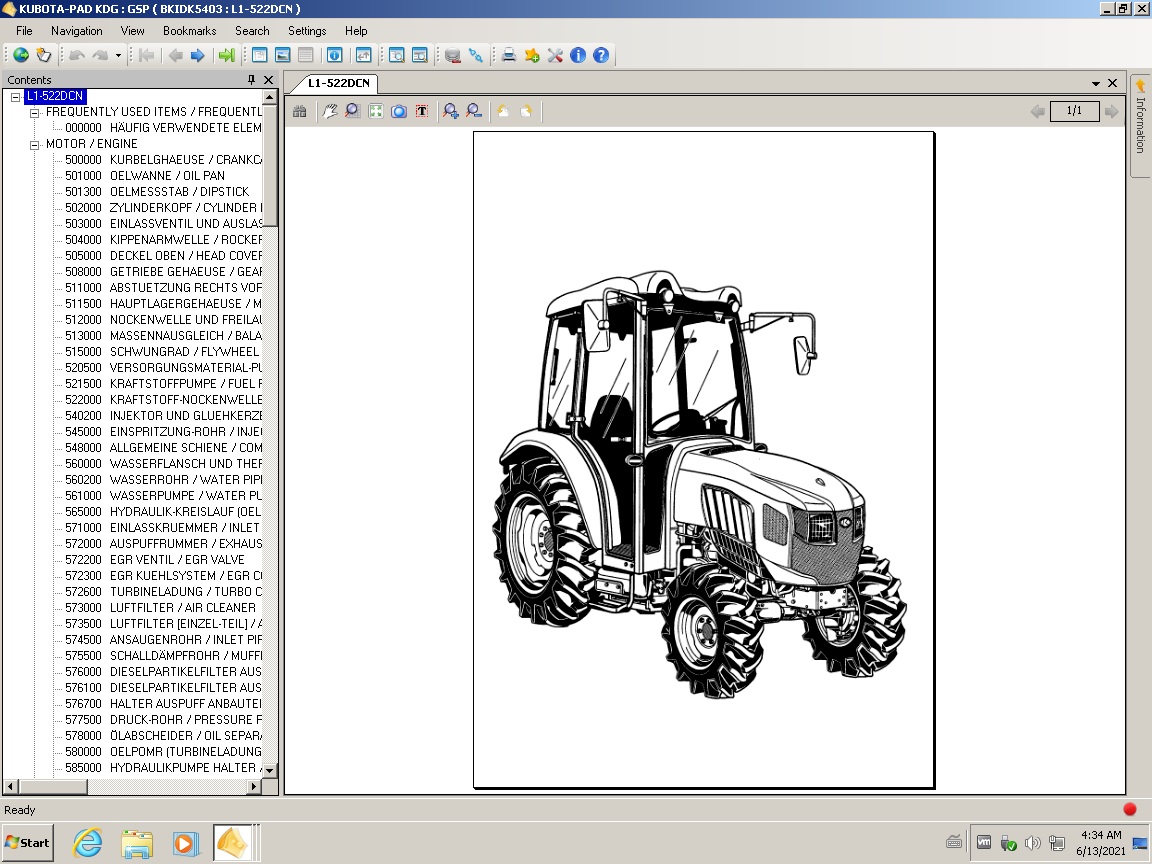Select the text selection T tool
Viewport: 1152px width, 864px height.
click(x=422, y=111)
